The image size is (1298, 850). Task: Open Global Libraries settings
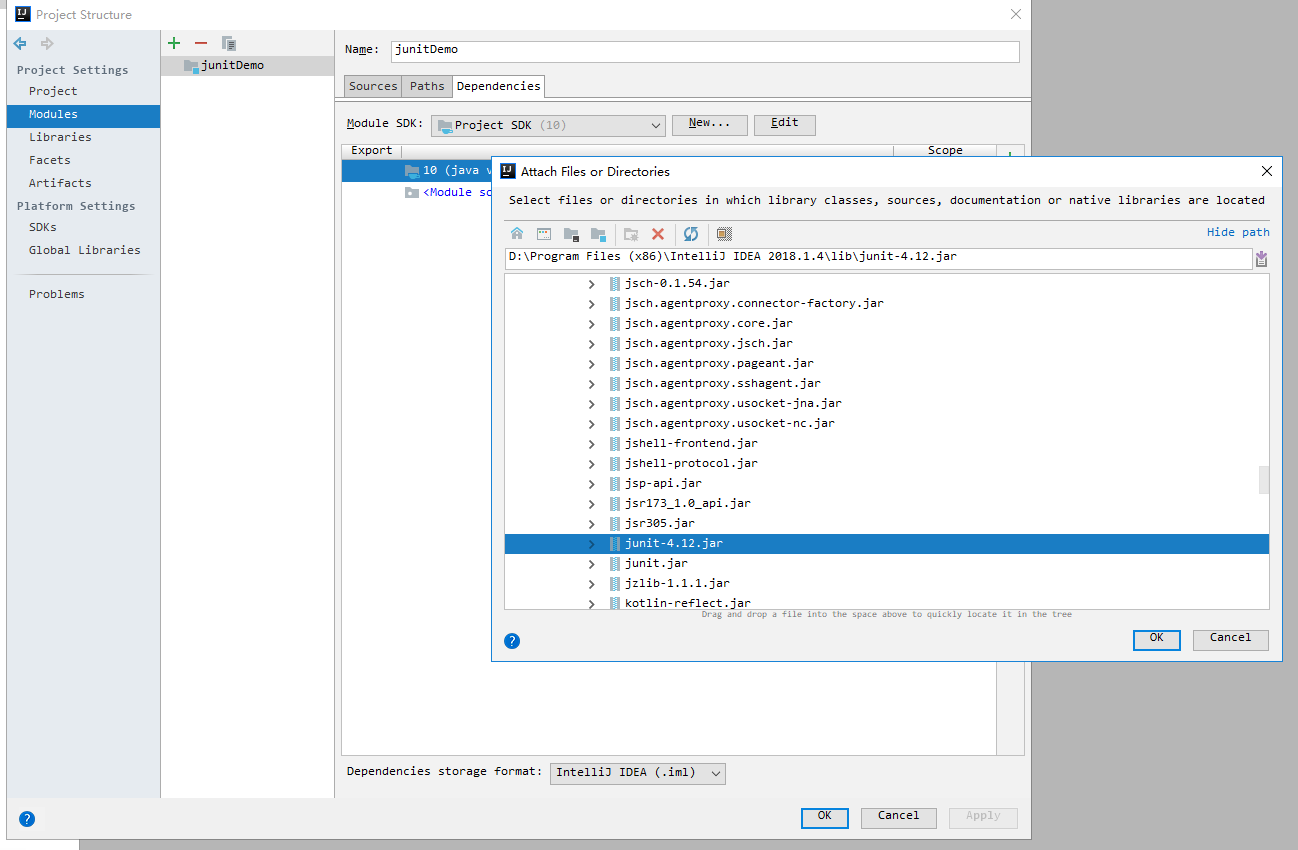(84, 250)
